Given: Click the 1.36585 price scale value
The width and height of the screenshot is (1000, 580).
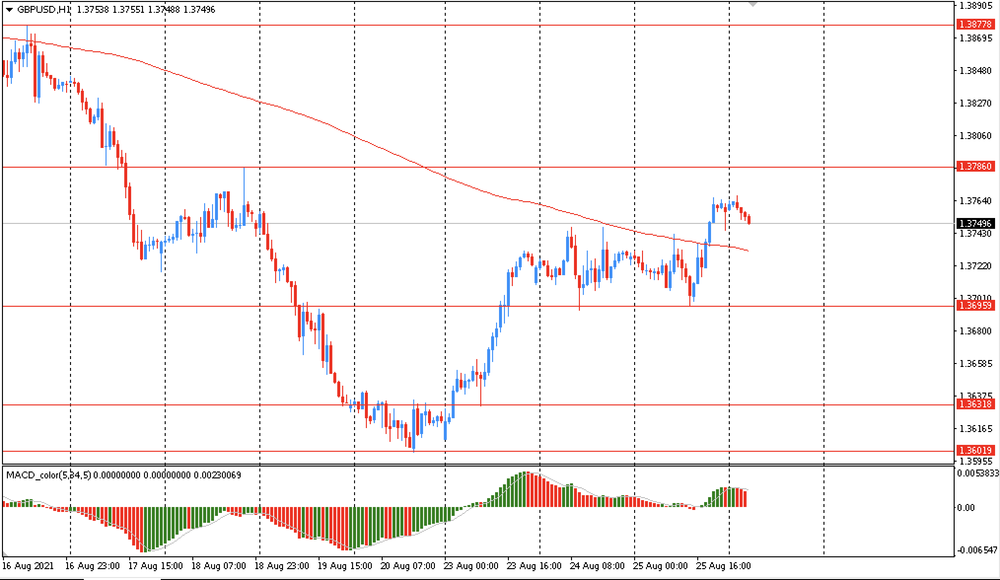Looking at the screenshot, I should 976,364.
